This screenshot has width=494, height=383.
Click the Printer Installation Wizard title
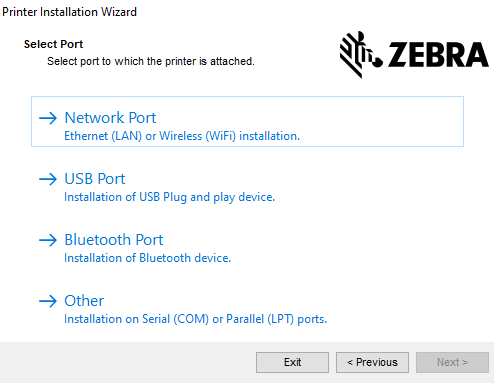69,12
